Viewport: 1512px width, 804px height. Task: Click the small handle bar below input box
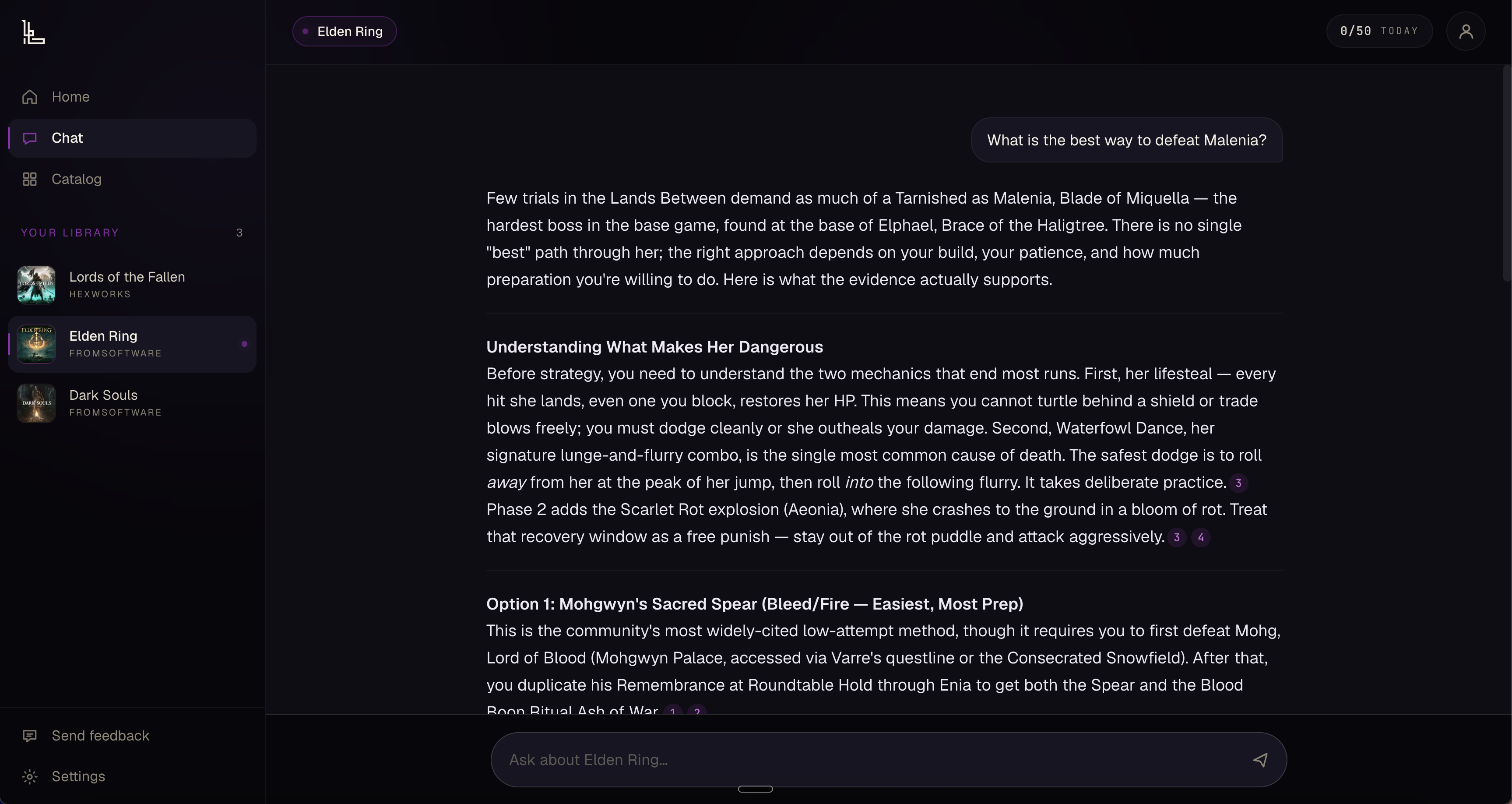point(755,789)
